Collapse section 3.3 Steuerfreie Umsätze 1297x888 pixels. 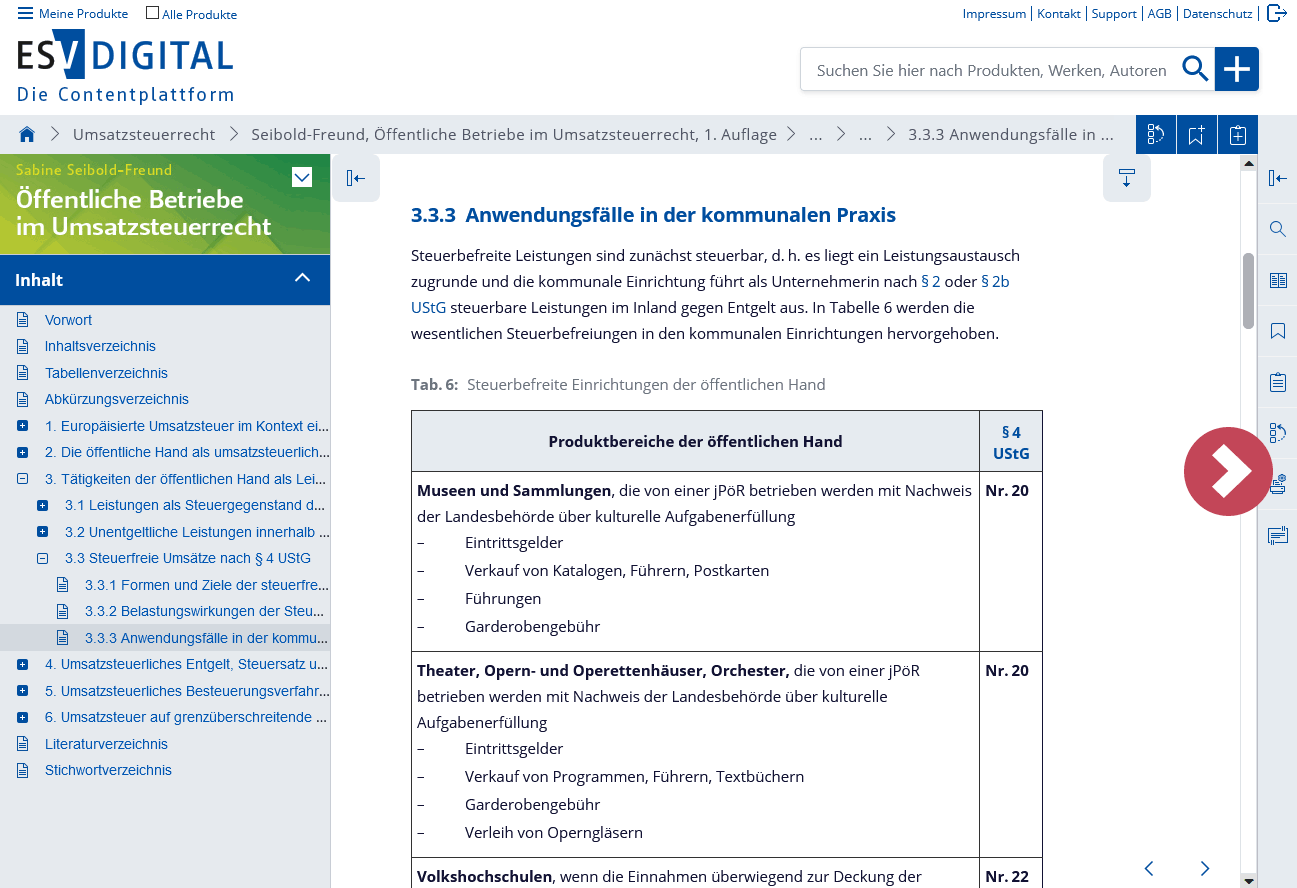(42, 558)
